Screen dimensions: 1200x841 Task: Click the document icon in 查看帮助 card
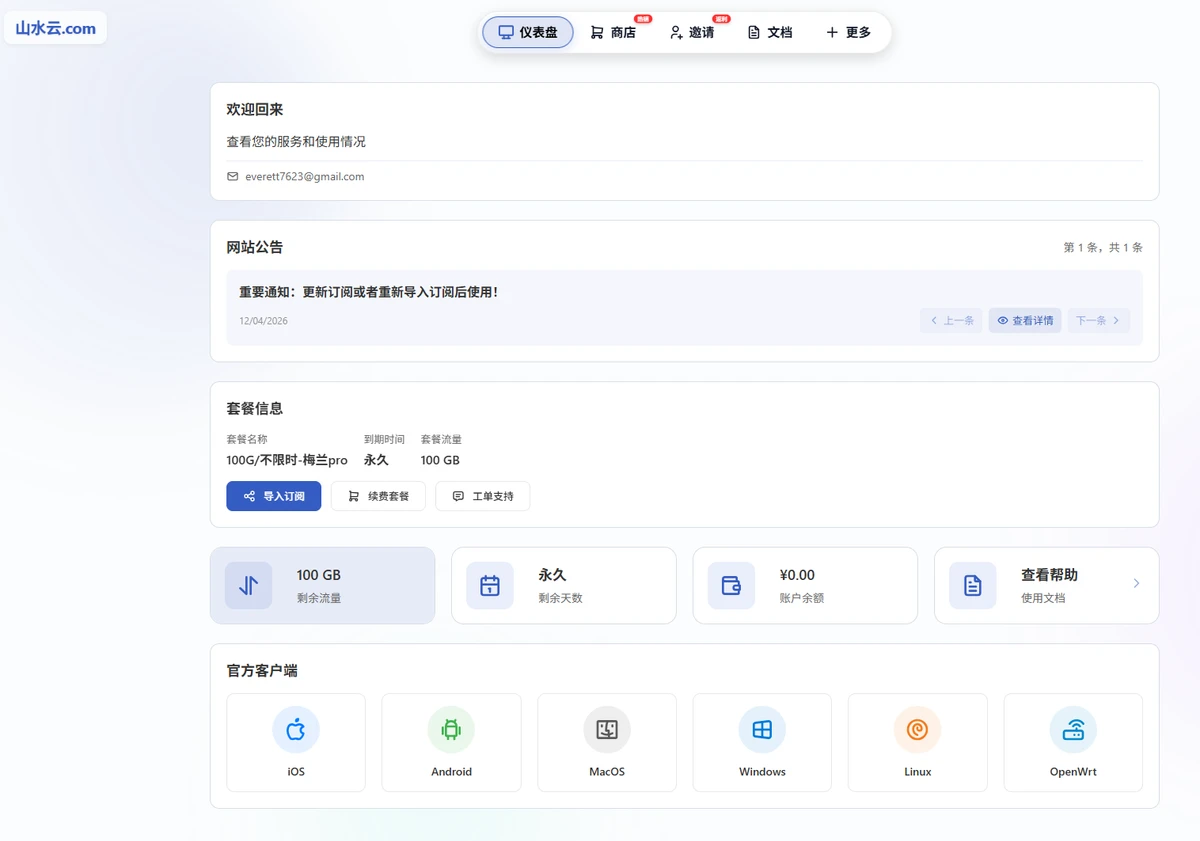click(x=973, y=585)
